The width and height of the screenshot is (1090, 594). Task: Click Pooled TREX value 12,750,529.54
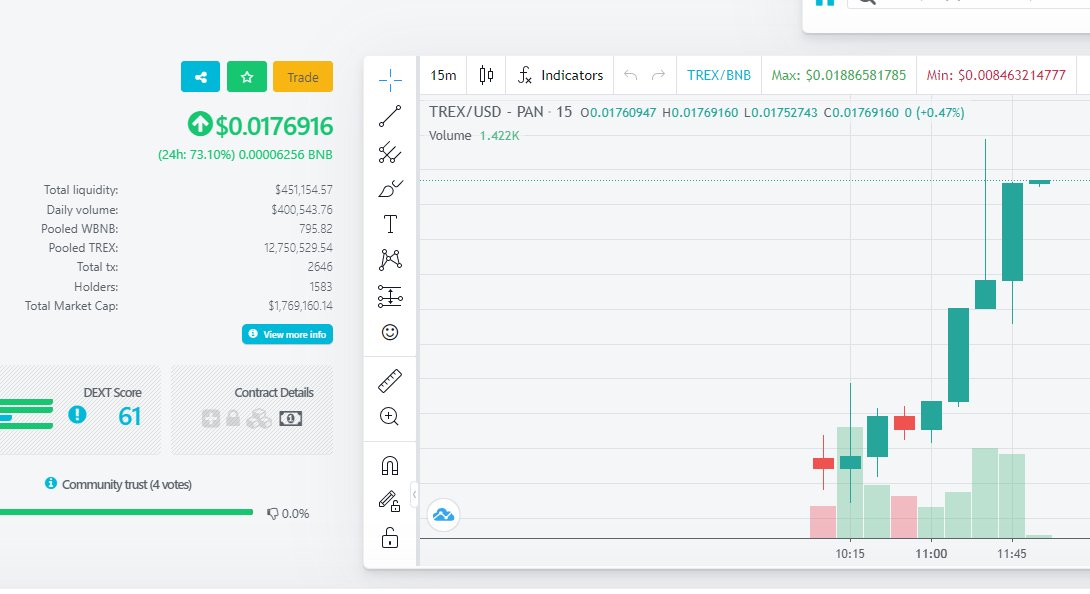point(298,248)
